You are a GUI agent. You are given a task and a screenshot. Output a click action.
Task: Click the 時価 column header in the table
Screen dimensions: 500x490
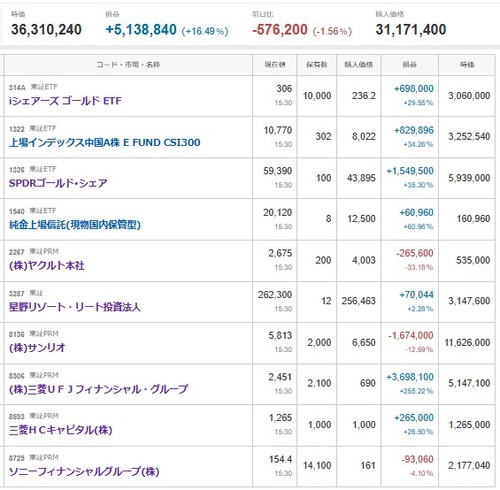click(467, 65)
